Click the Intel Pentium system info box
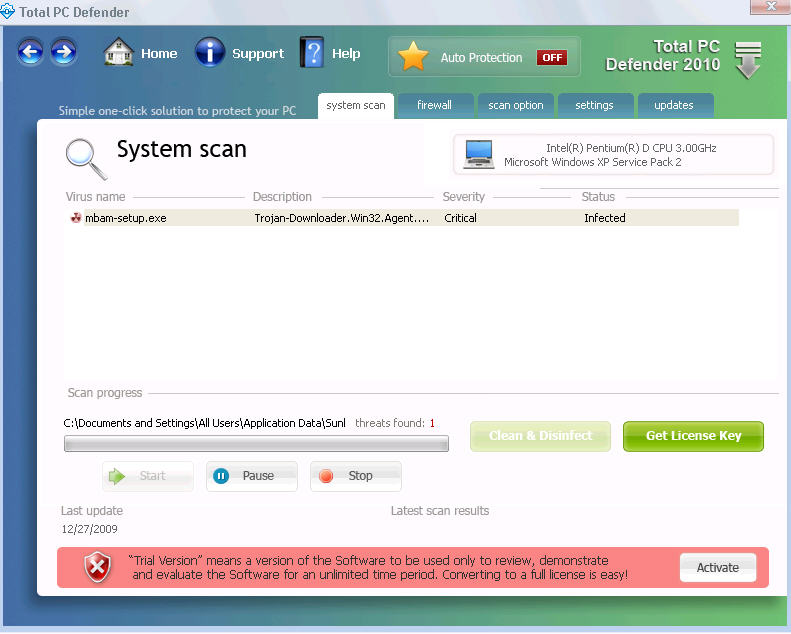Image resolution: width=791 pixels, height=634 pixels. pyautogui.click(x=613, y=154)
